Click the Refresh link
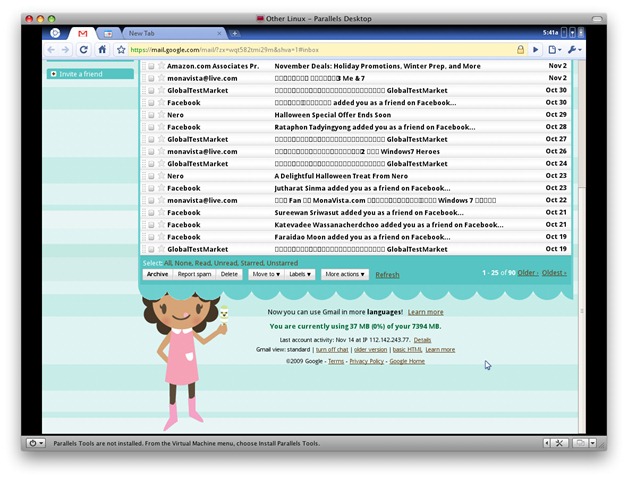Screen dimensions: 628x480 pyautogui.click(x=387, y=275)
